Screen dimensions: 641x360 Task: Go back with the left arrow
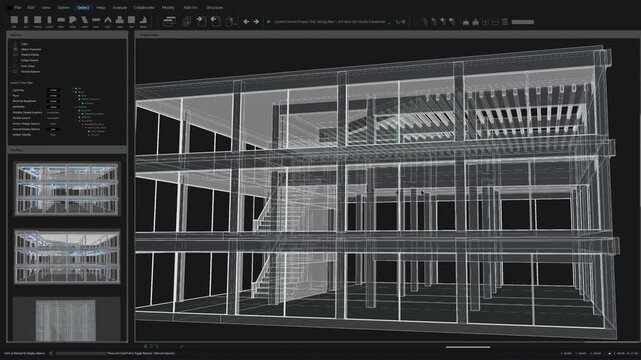[x=246, y=22]
